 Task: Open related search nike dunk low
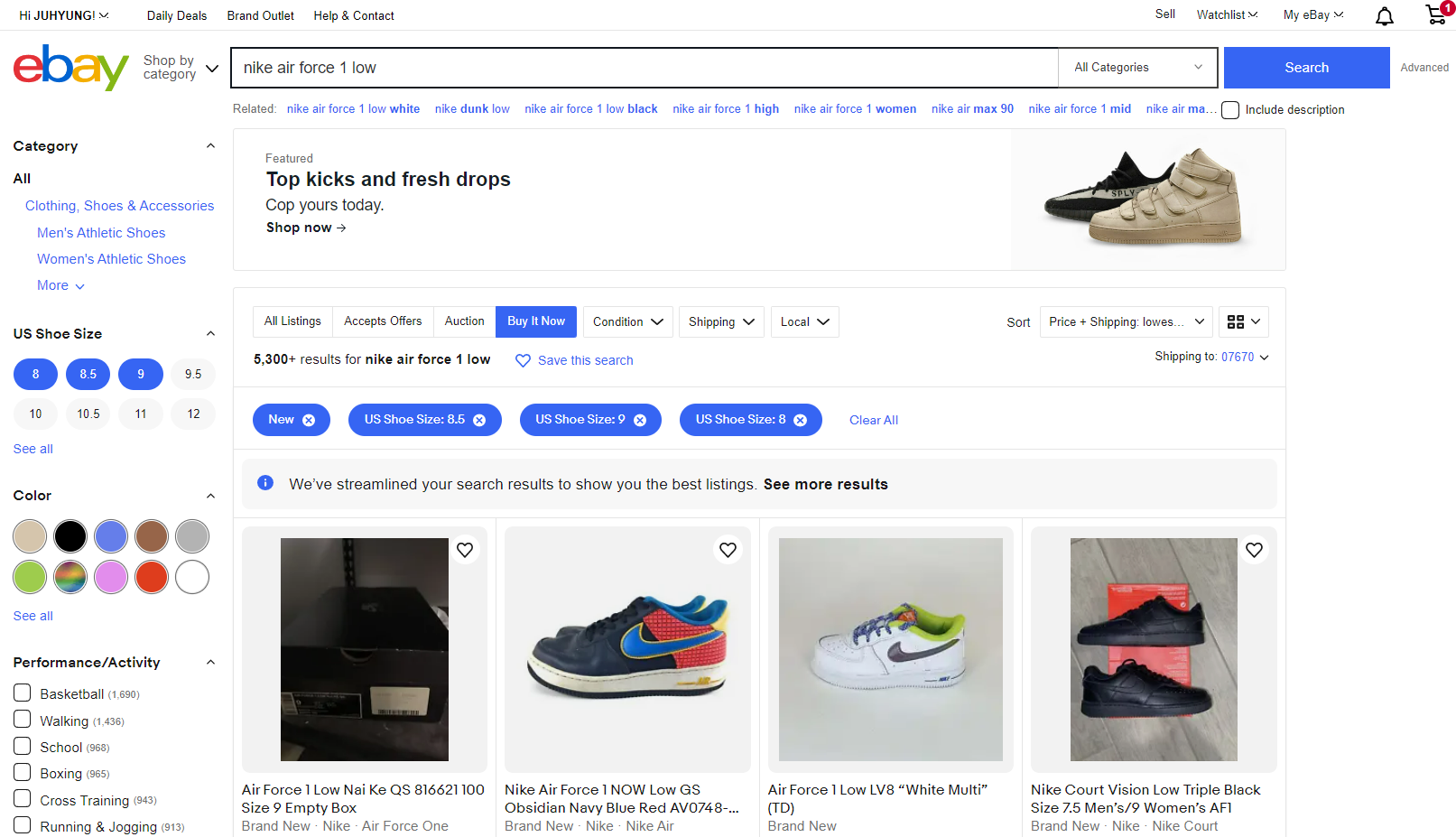(x=472, y=109)
